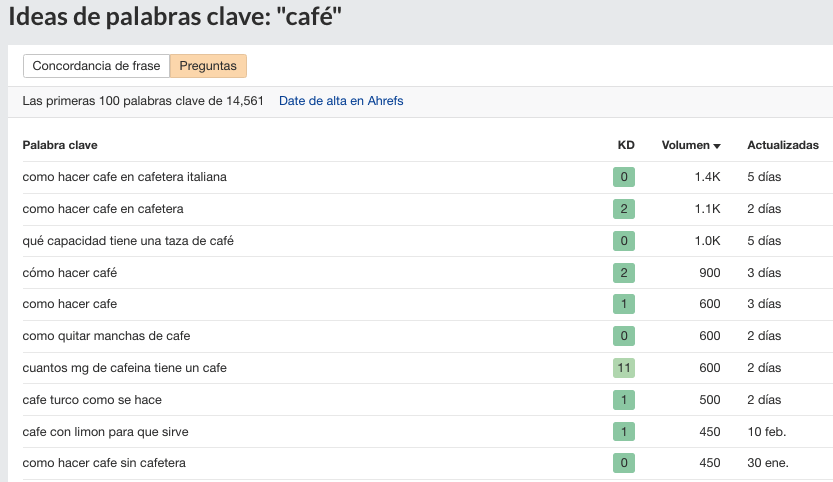Viewport: 833px width, 482px height.
Task: Open keyword 'como quitar manchas de cafe'
Action: tap(106, 336)
